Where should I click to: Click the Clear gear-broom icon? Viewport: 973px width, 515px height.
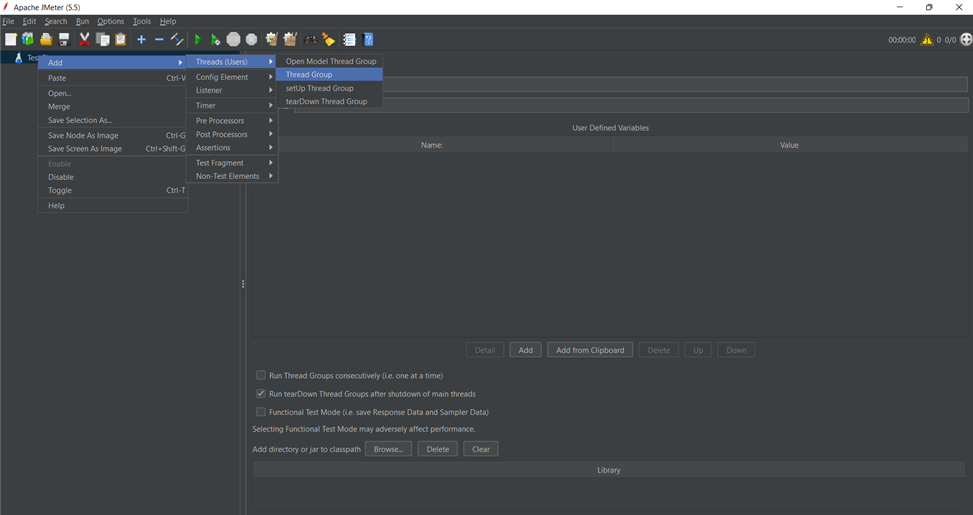271,40
